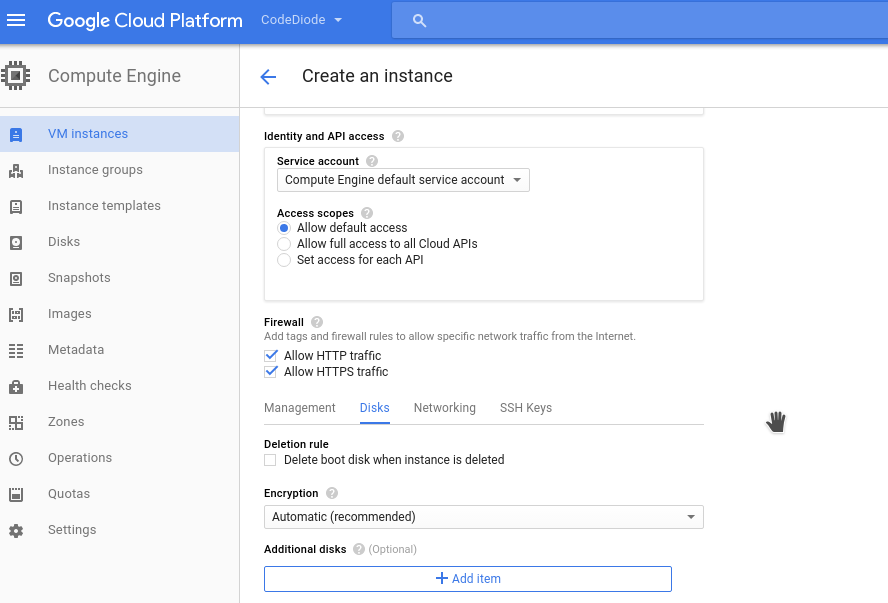Open help for Identity and API access

[x=398, y=136]
